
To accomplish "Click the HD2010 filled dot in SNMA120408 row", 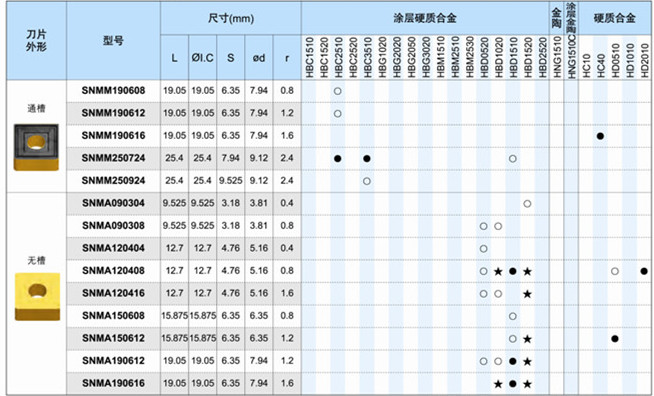I will (644, 271).
